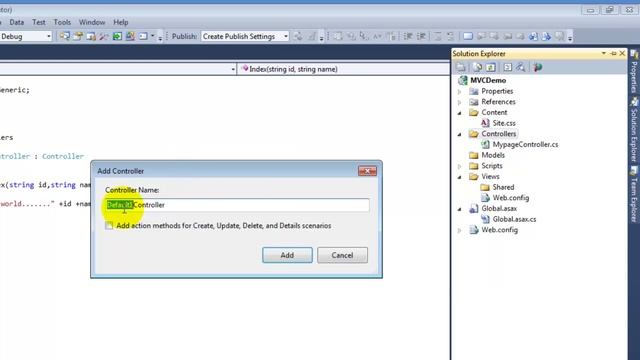
Task: Click the Shared folder icon
Action: [x=485, y=187]
